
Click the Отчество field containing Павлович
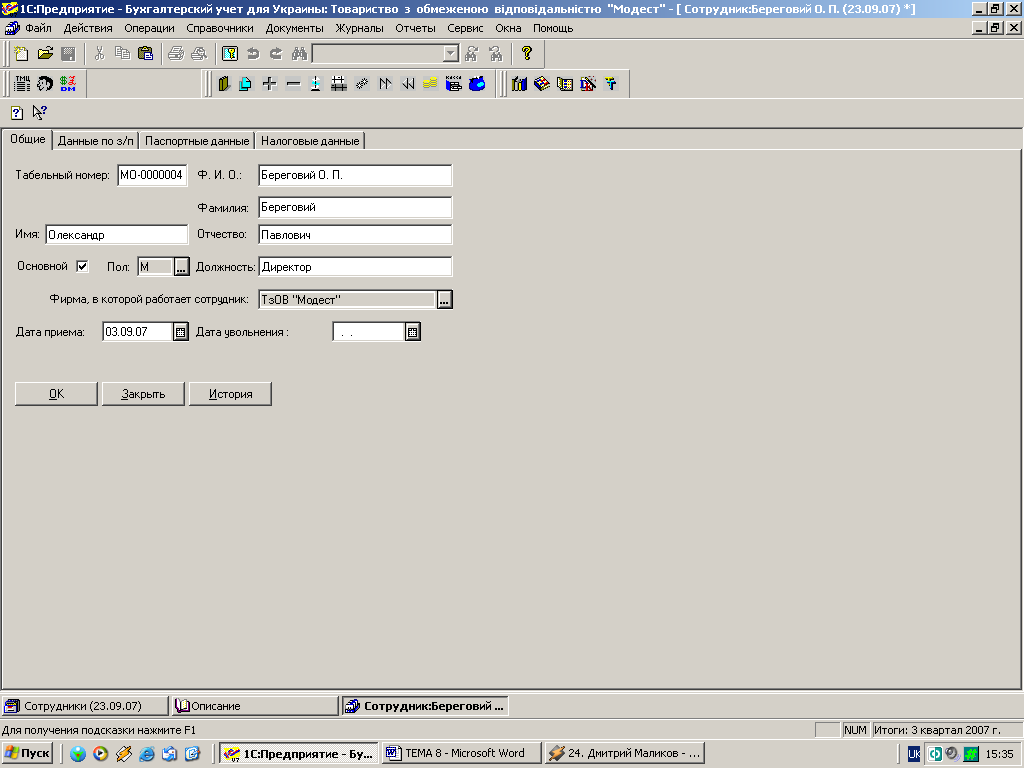355,235
